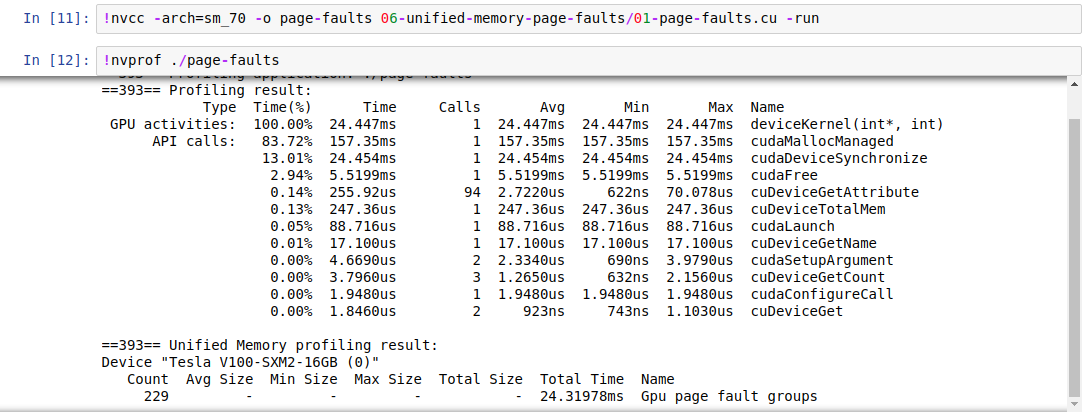Click the '88.716us' Time column value

click(x=363, y=227)
